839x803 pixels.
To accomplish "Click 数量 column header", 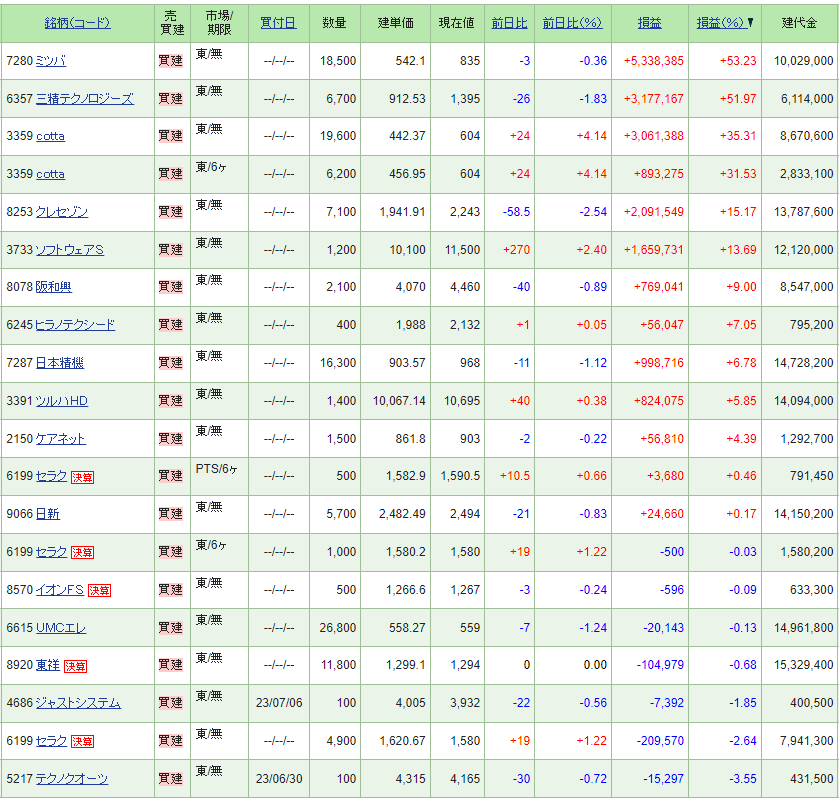I will (x=334, y=23).
